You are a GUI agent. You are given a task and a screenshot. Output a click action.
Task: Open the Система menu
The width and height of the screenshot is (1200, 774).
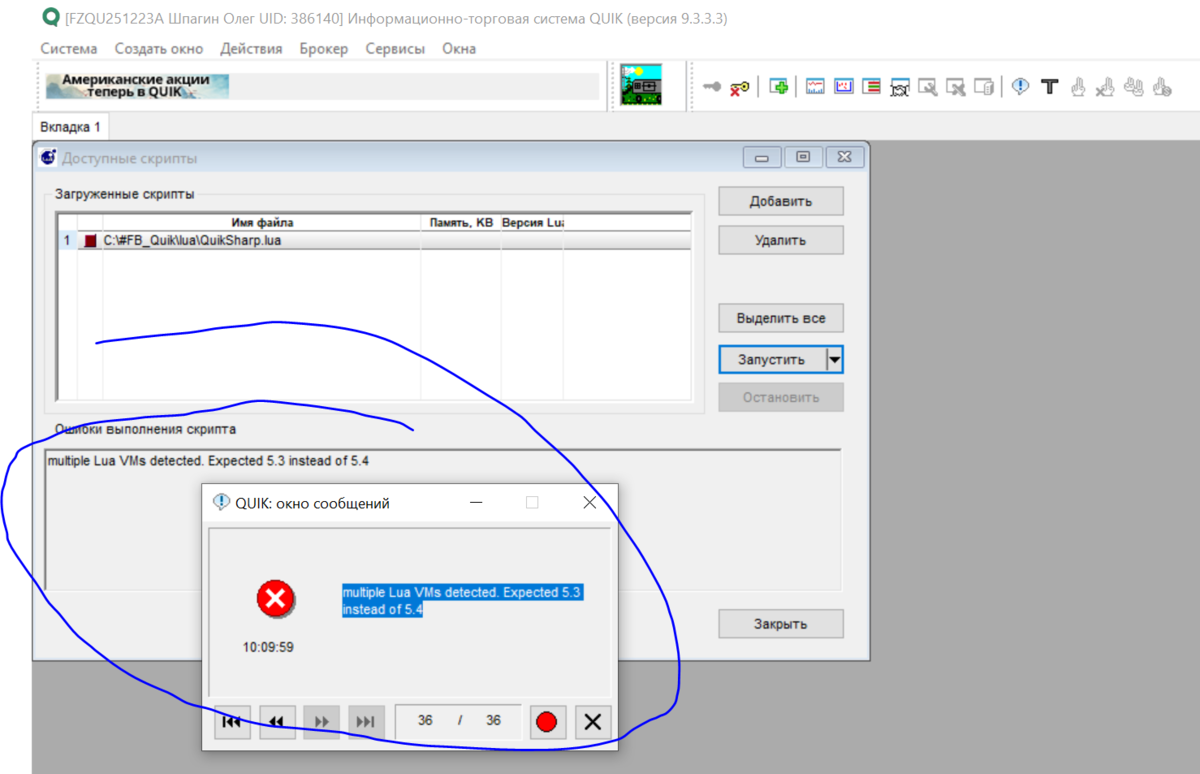coord(69,48)
